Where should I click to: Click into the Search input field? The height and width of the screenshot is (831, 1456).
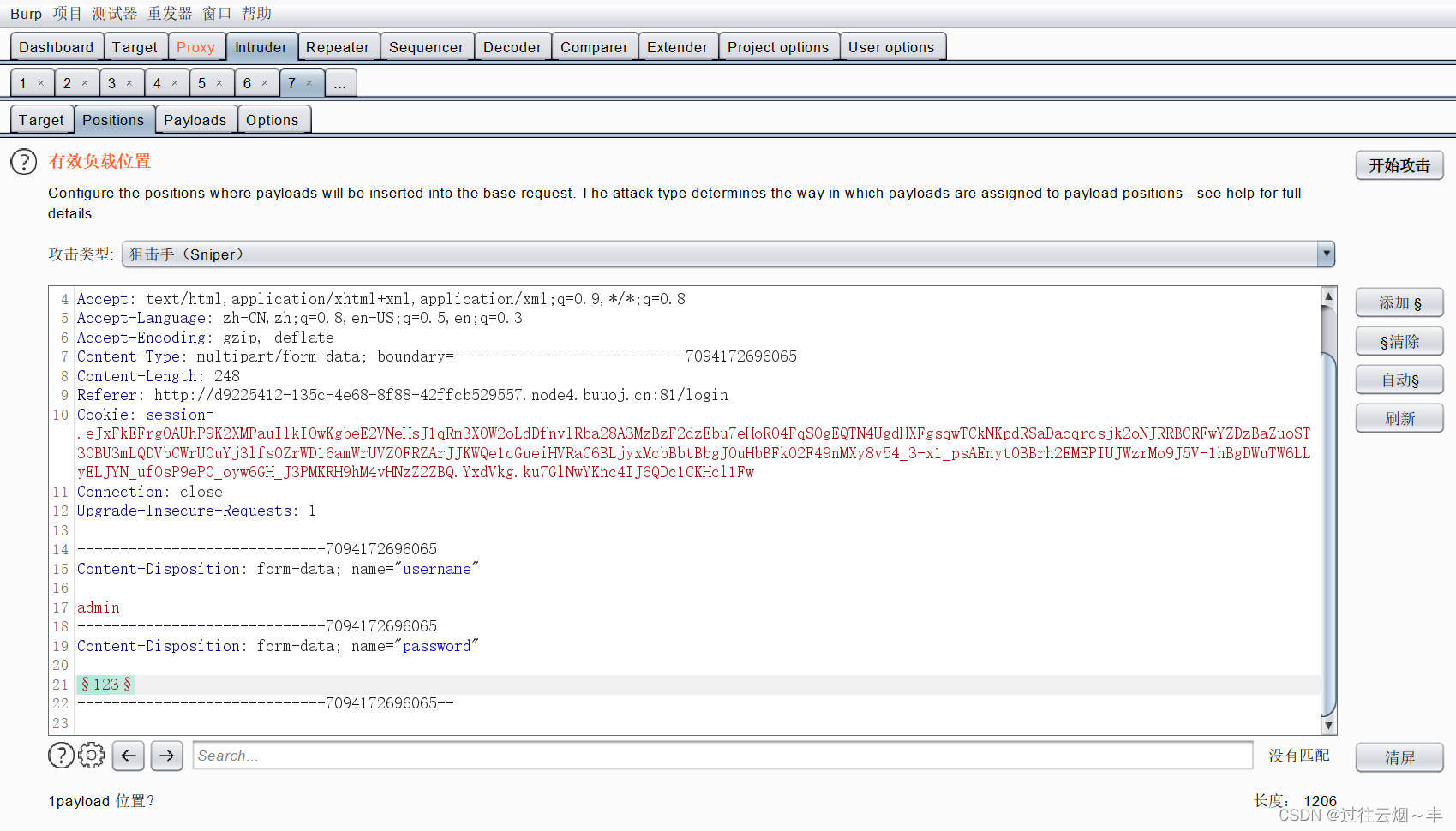(x=722, y=756)
